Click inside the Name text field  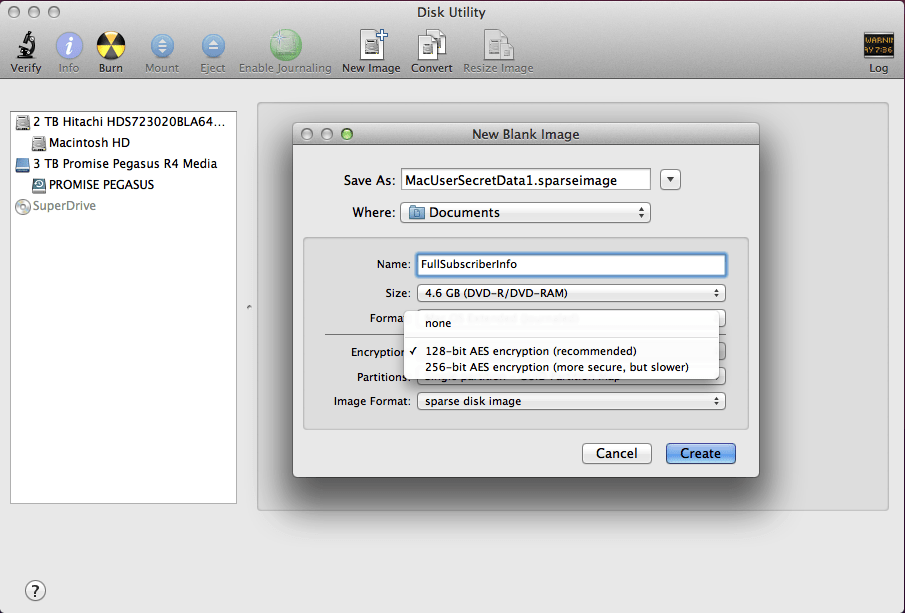click(x=570, y=264)
